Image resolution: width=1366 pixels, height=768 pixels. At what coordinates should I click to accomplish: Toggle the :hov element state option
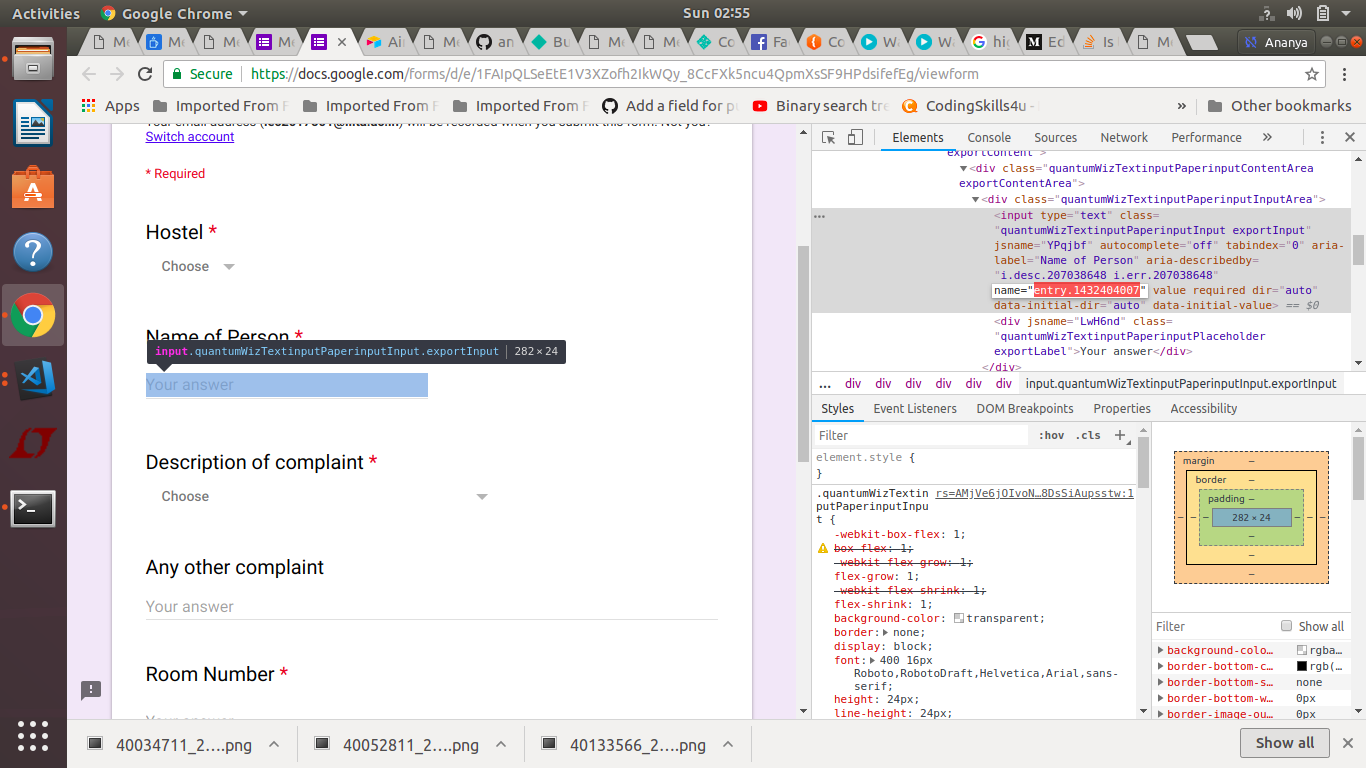pos(1051,435)
